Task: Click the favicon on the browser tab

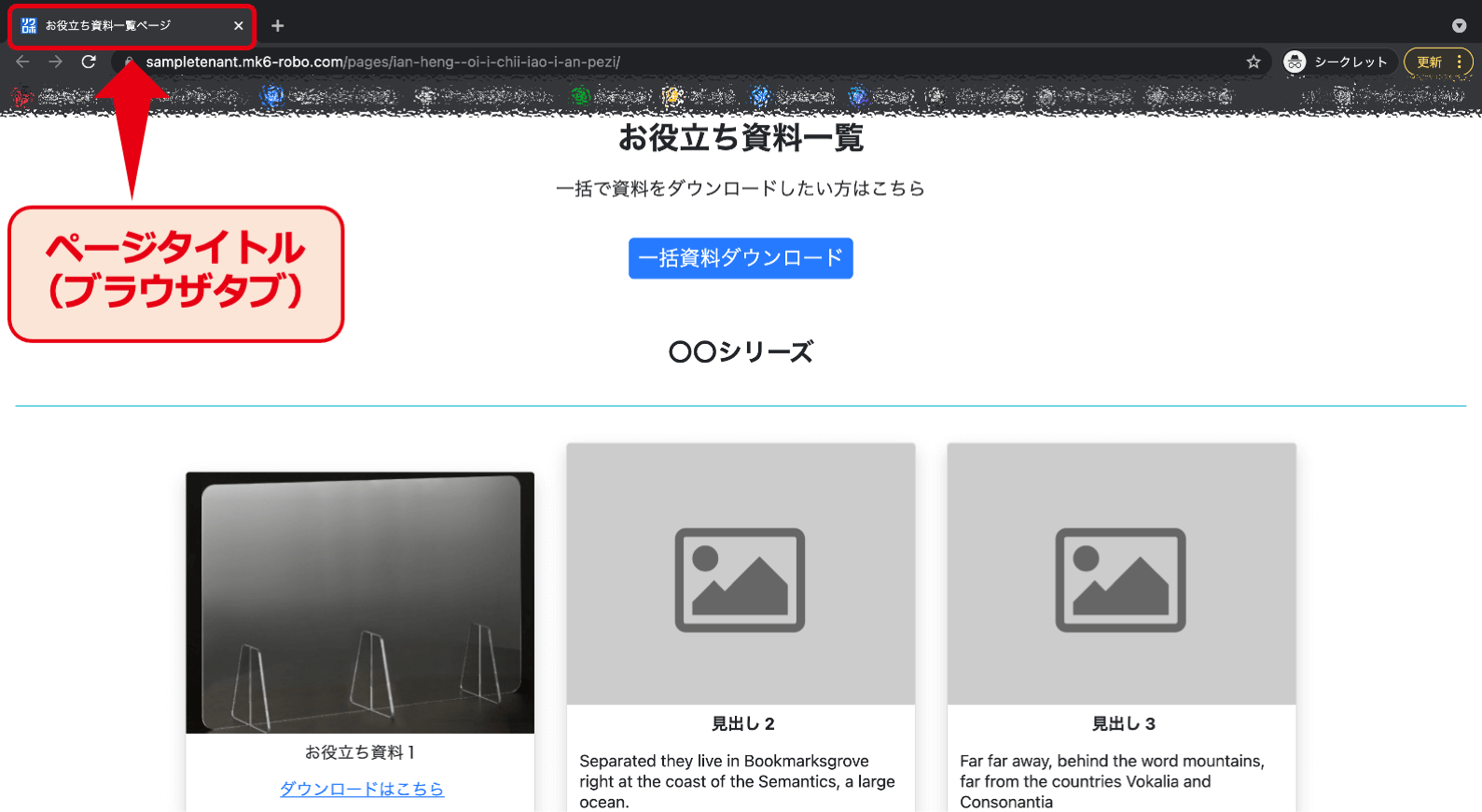Action: 29,26
